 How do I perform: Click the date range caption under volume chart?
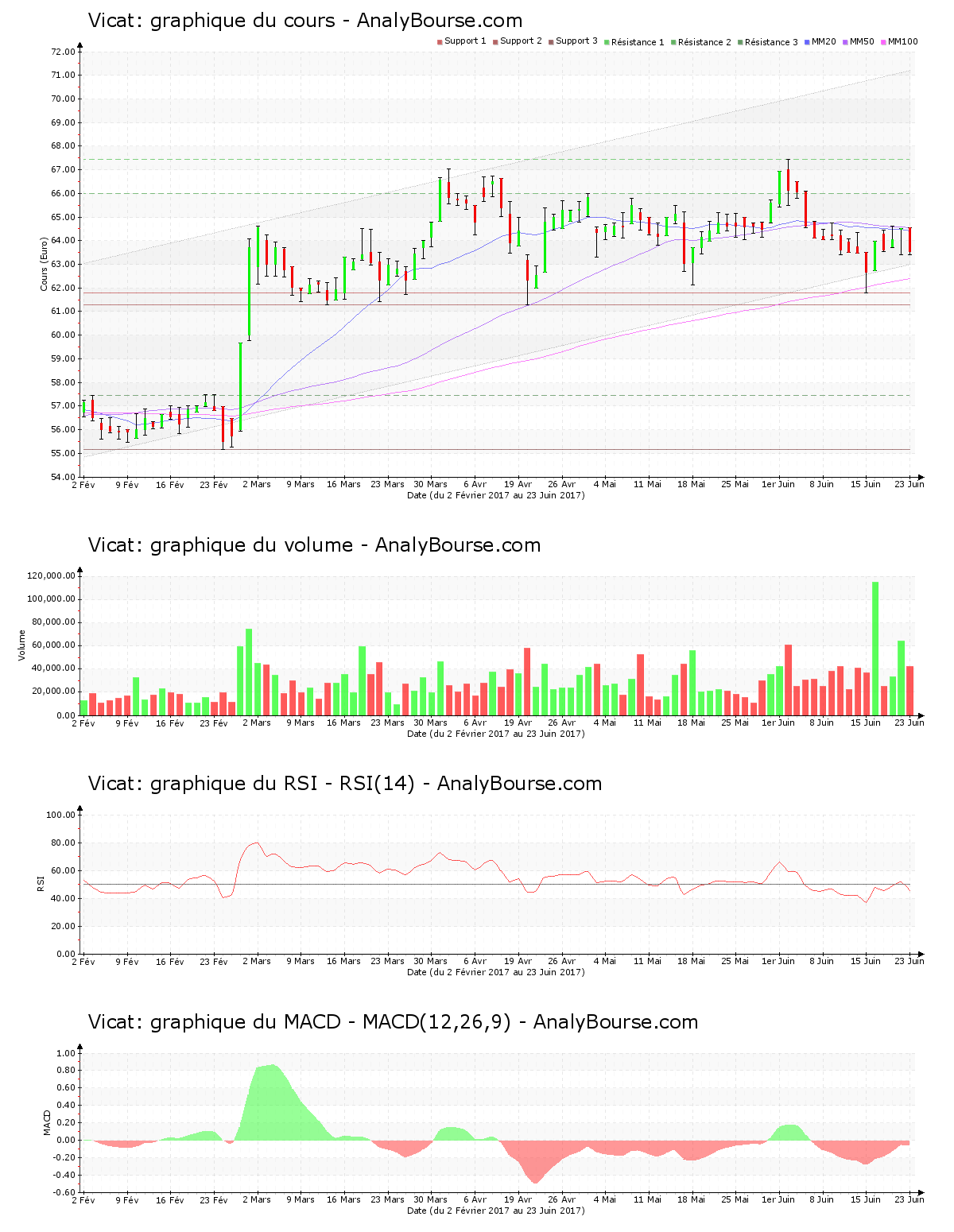[x=495, y=734]
